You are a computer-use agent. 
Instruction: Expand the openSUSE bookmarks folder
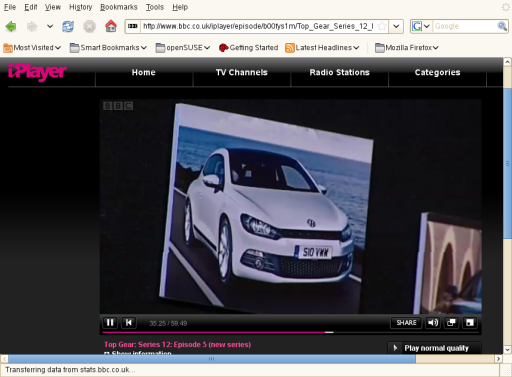click(183, 48)
